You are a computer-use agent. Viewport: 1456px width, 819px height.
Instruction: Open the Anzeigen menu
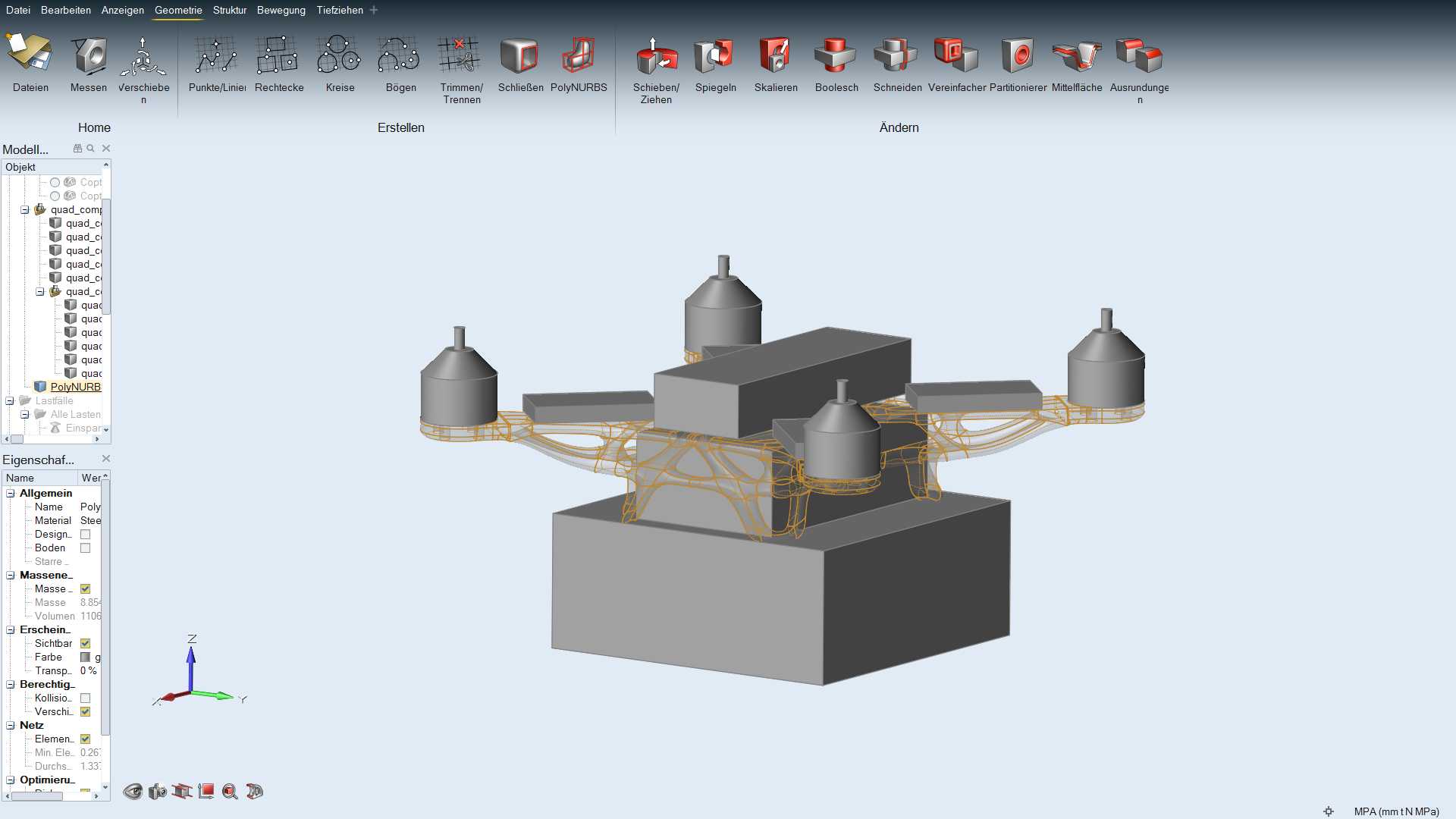[x=123, y=10]
